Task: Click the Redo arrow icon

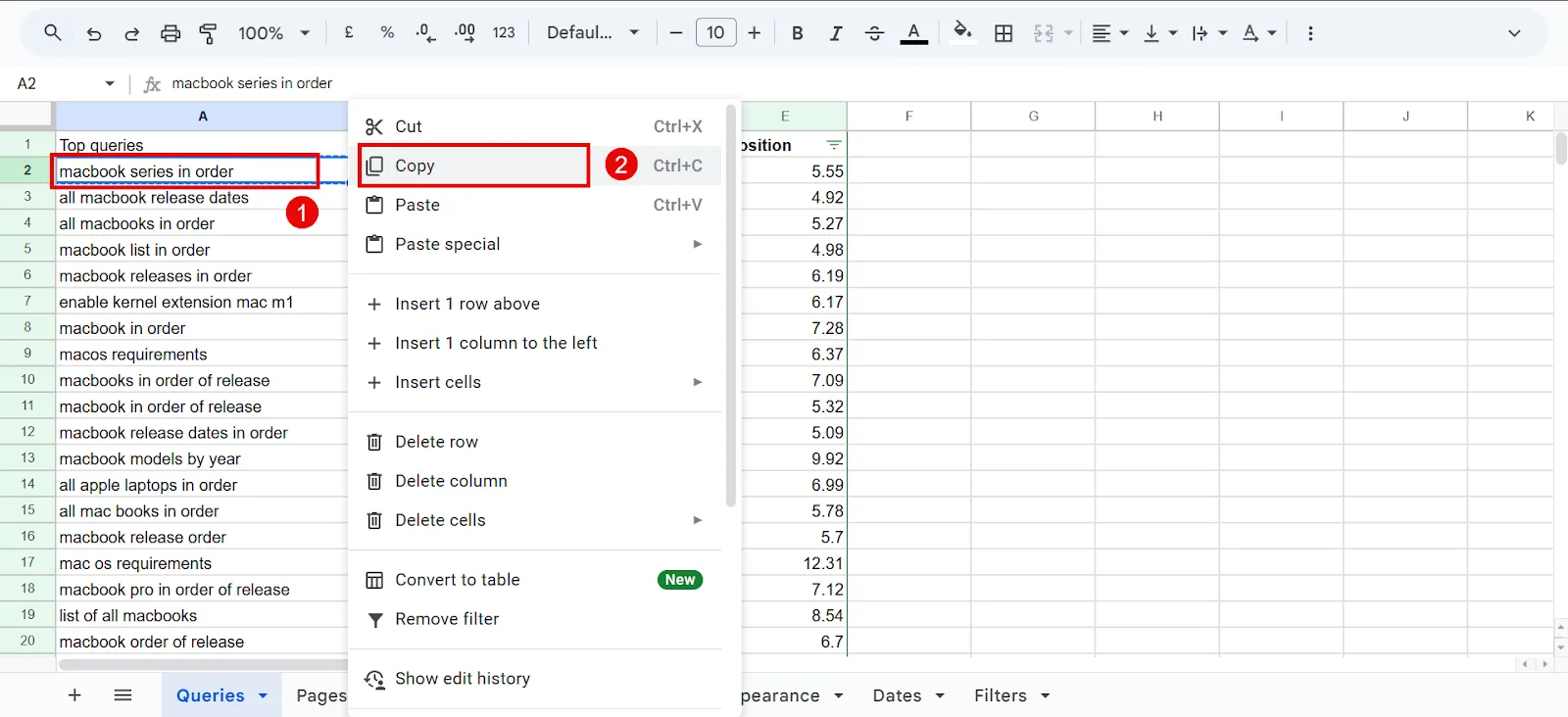Action: [131, 33]
